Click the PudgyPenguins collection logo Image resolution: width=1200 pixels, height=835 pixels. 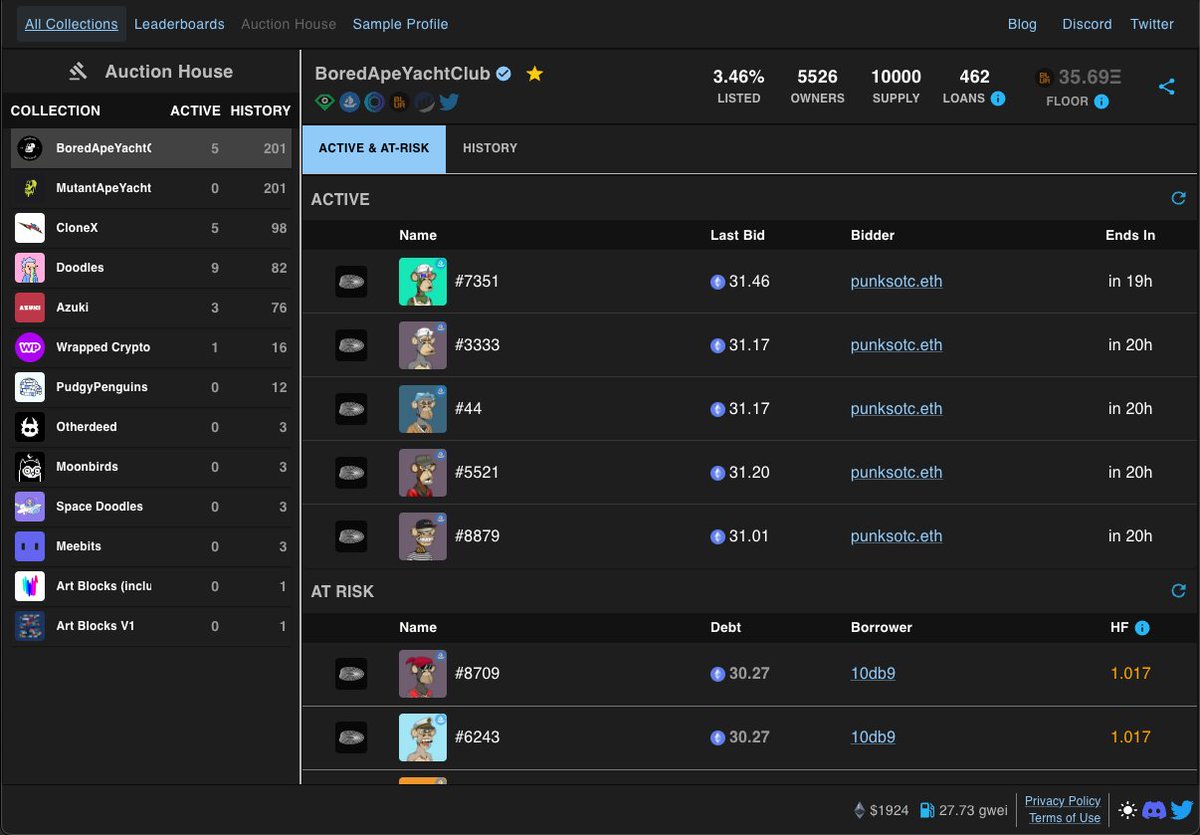click(30, 387)
